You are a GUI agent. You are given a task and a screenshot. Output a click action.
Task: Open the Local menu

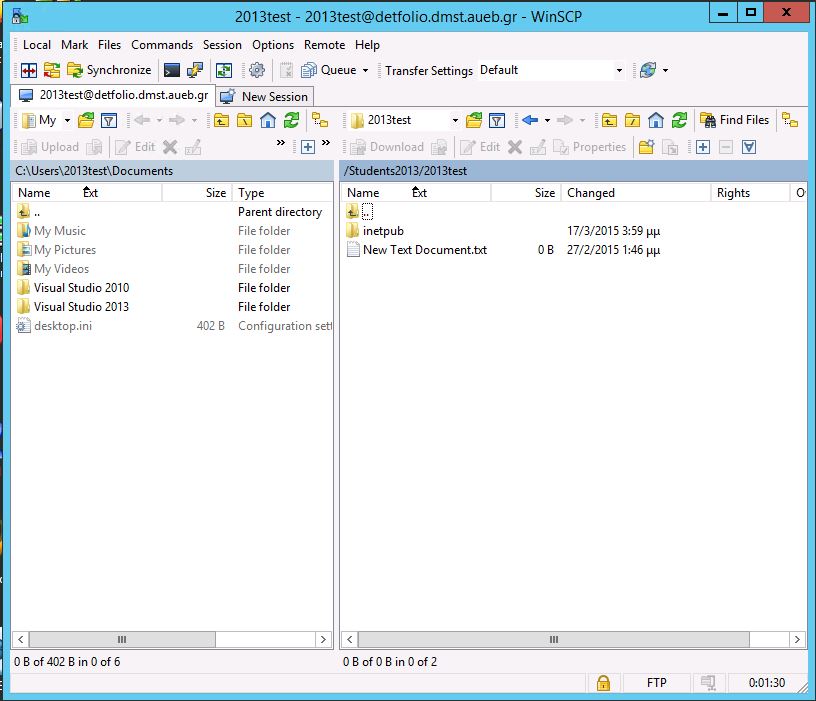coord(36,45)
